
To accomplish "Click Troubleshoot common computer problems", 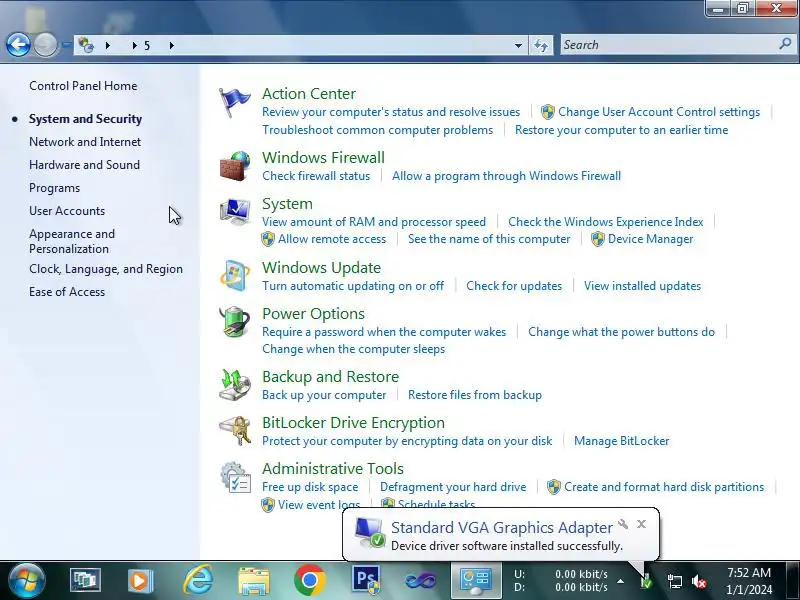I will 378,130.
